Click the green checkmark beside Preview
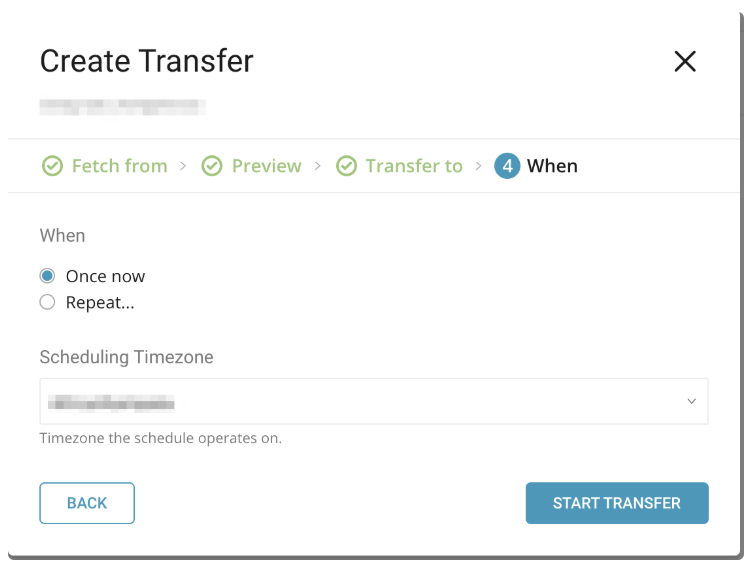The width and height of the screenshot is (748, 566). 212,166
